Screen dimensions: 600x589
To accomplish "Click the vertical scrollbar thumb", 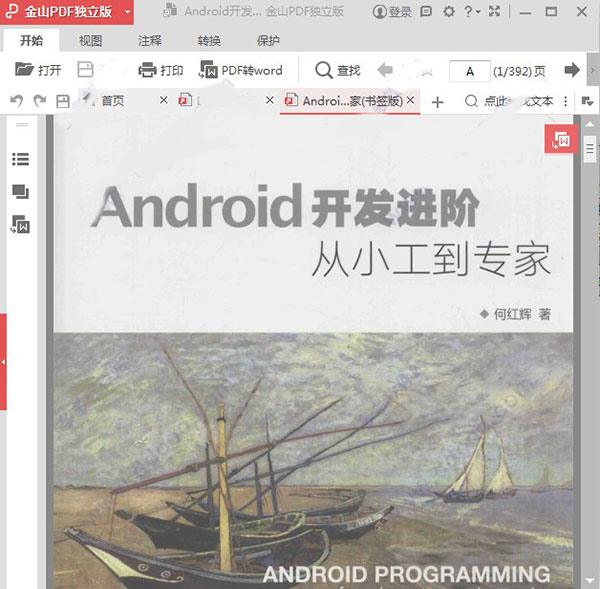I will pyautogui.click(x=589, y=150).
